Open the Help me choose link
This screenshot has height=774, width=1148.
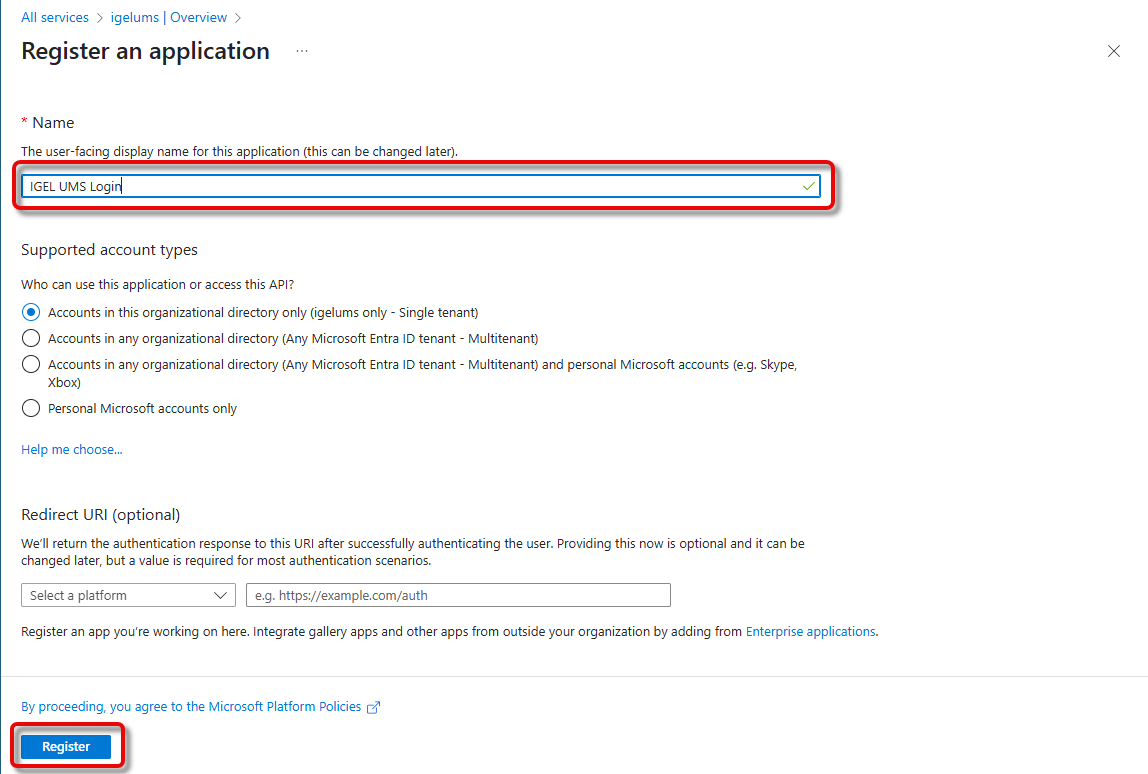pyautogui.click(x=72, y=450)
